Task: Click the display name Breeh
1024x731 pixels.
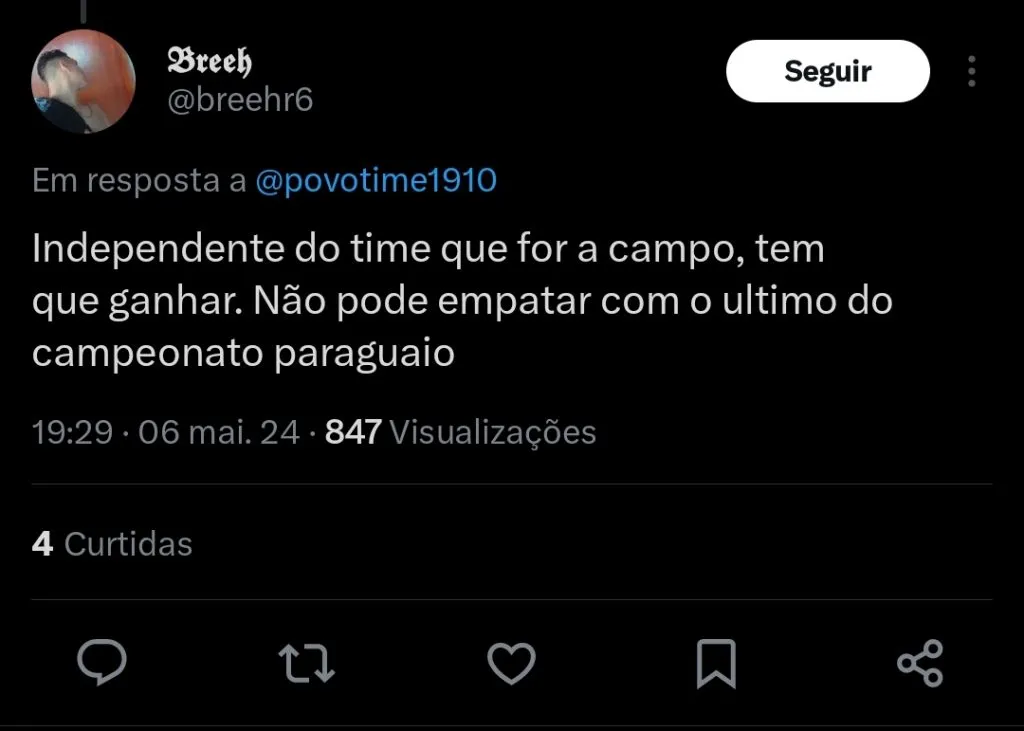Action: 209,61
